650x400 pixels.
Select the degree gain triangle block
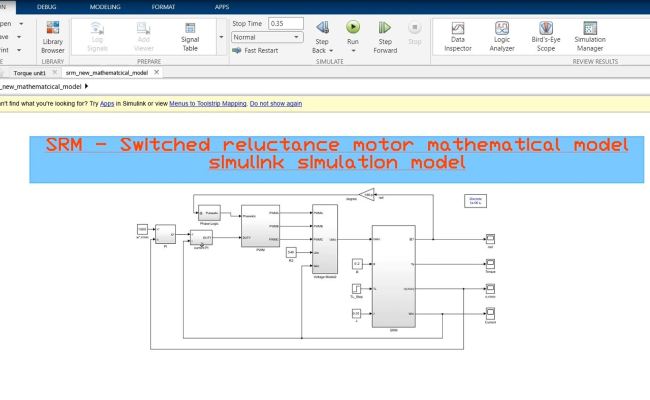tap(367, 194)
